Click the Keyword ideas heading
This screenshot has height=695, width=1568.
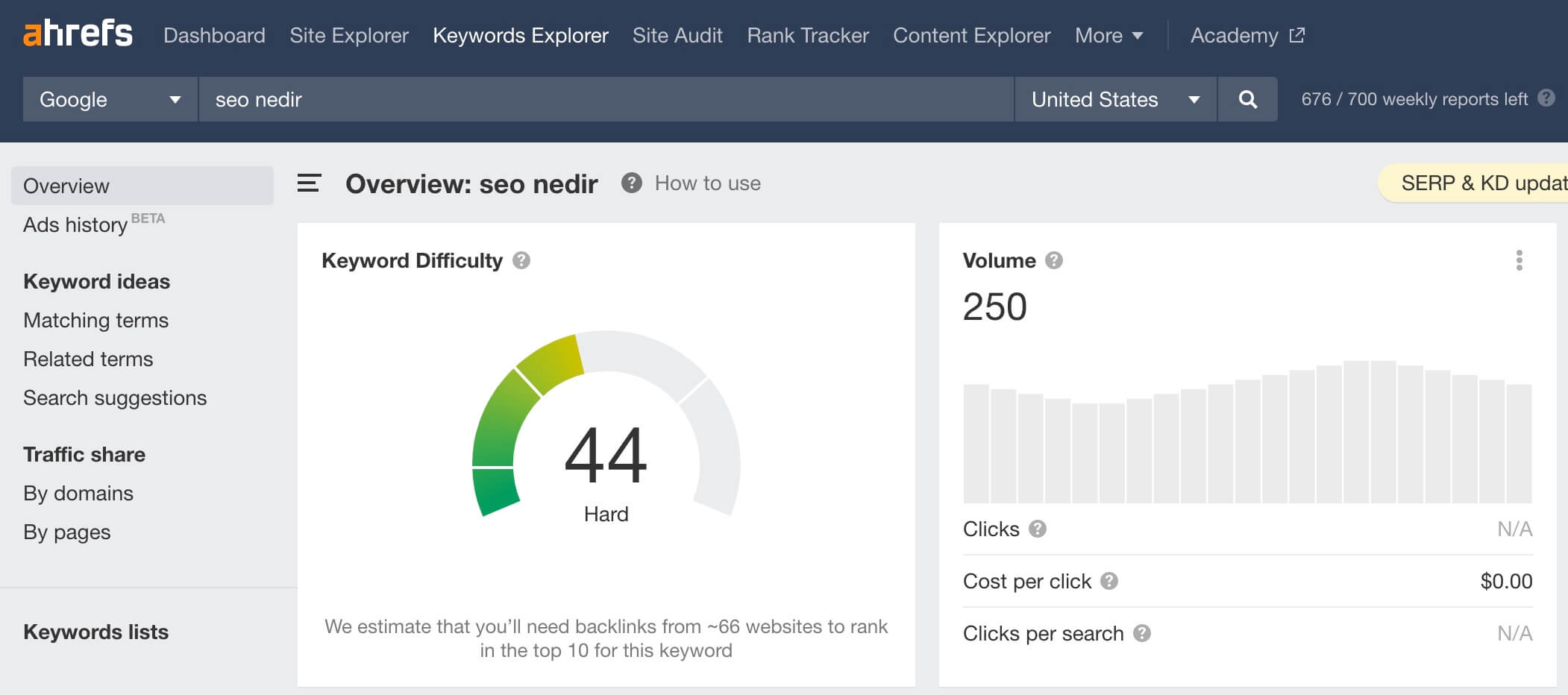[96, 281]
